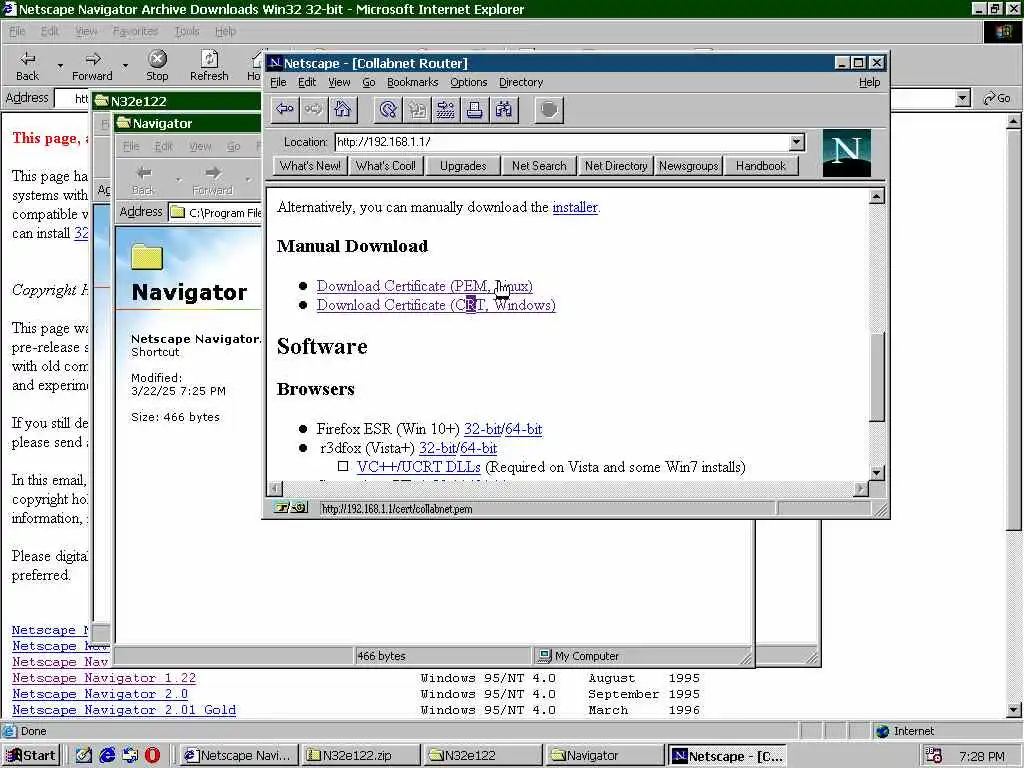Viewport: 1024px width, 768px height.
Task: Open Netscape's Directory menu
Action: click(x=520, y=82)
